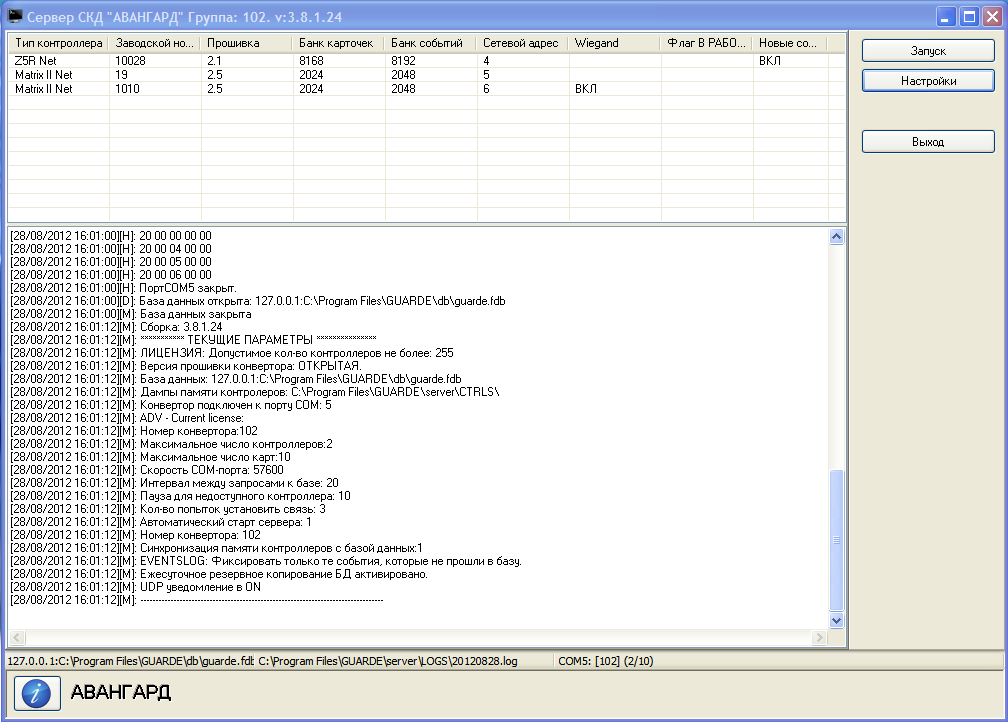Click card bank value 8168
The width and height of the screenshot is (1008, 722).
[x=311, y=60]
